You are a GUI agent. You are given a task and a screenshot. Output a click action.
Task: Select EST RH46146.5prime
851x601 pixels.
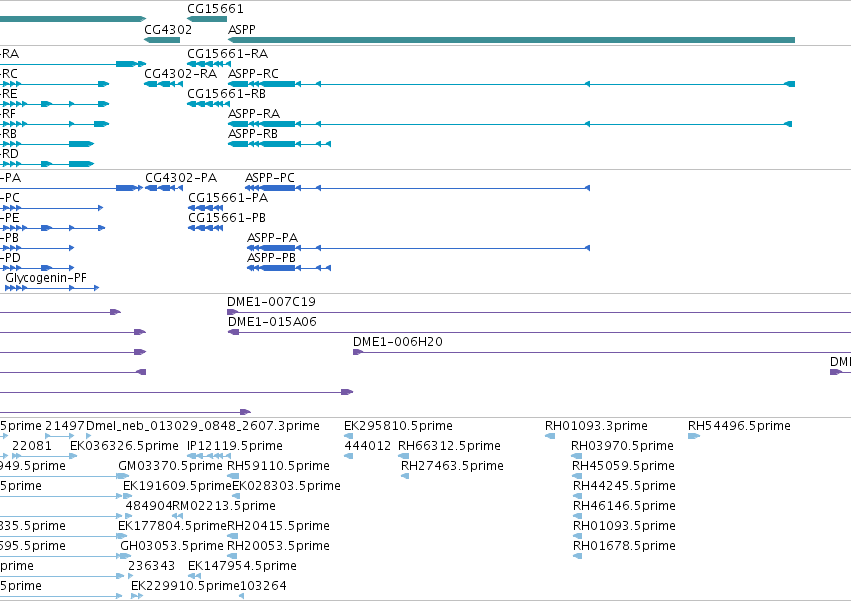coord(625,506)
